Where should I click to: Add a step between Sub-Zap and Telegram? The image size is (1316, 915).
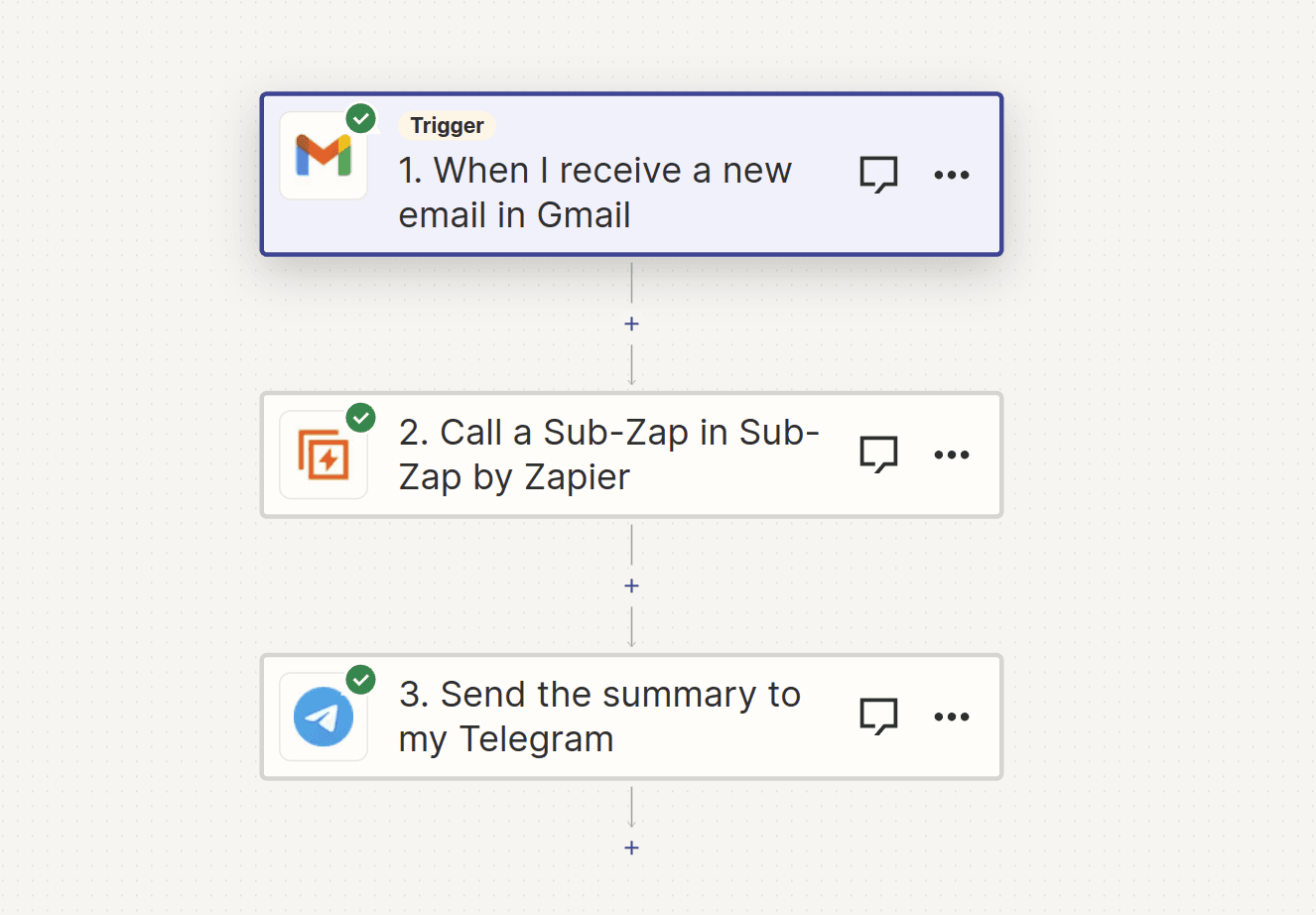click(x=631, y=586)
